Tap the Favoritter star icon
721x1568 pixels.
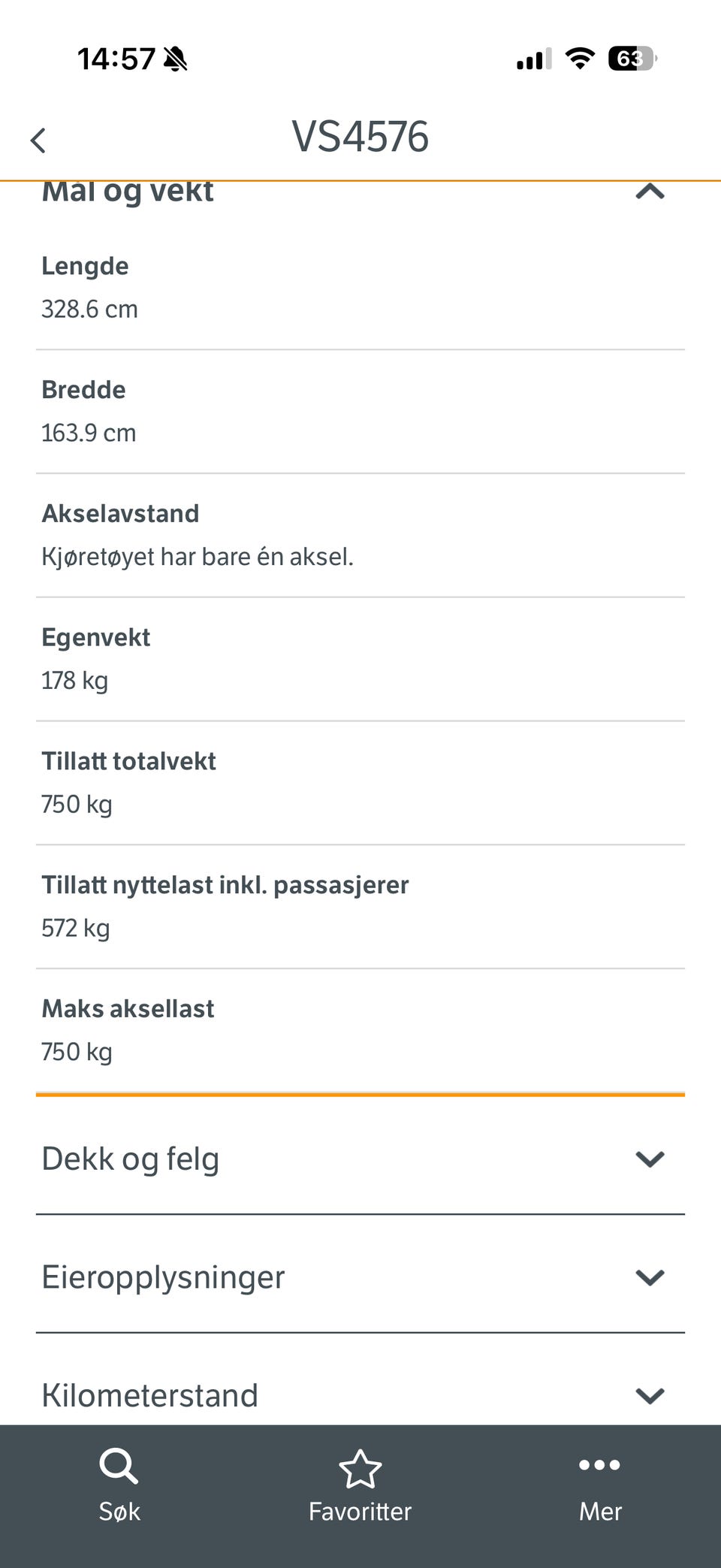pyautogui.click(x=360, y=1468)
